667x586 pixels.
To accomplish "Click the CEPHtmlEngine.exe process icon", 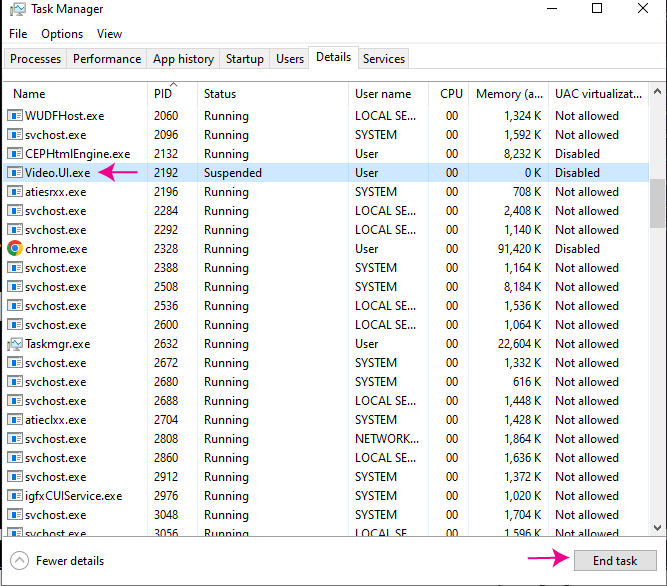I will tap(15, 154).
